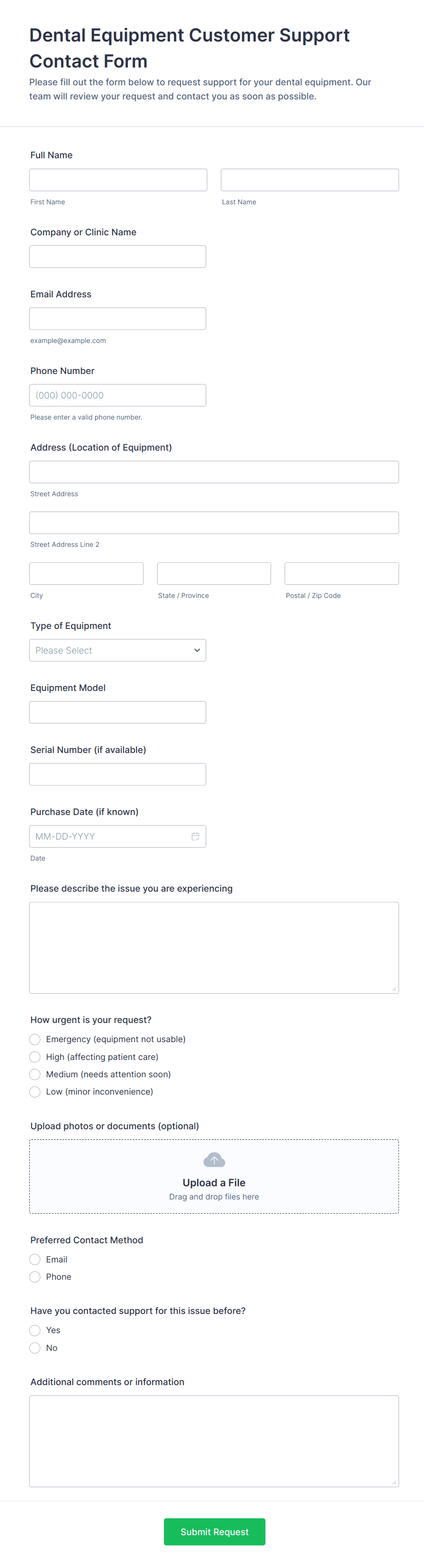Image resolution: width=424 pixels, height=1568 pixels.
Task: Select Yes for contacted support before
Action: (35, 1330)
